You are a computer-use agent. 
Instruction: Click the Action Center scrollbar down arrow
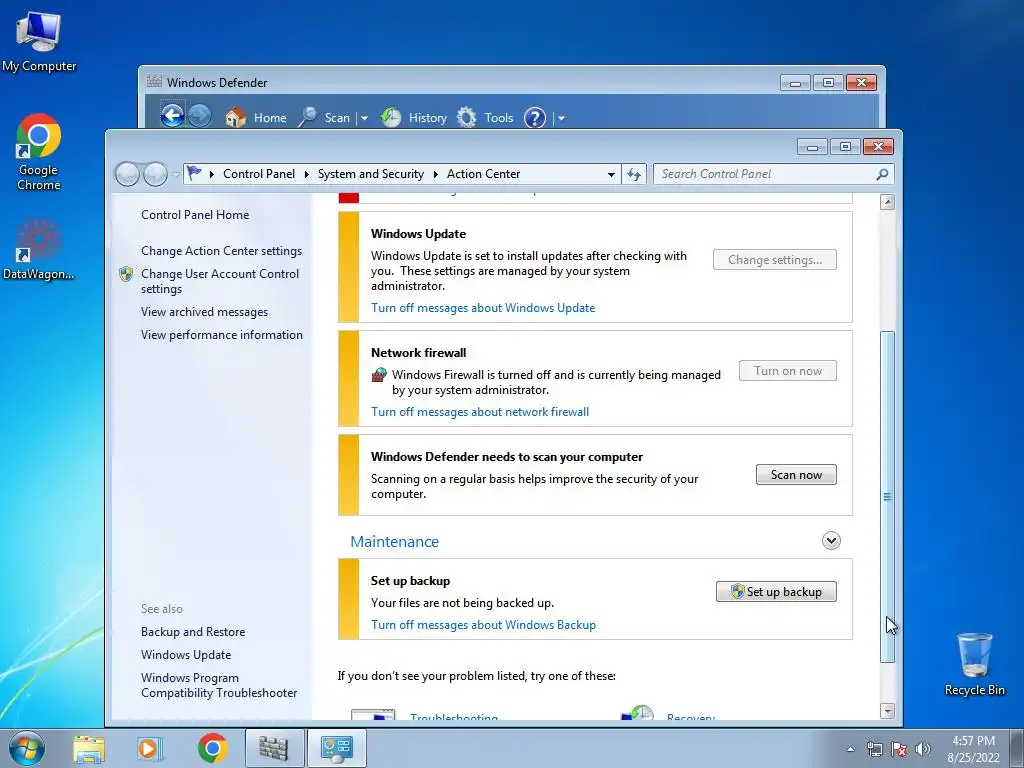pos(888,711)
